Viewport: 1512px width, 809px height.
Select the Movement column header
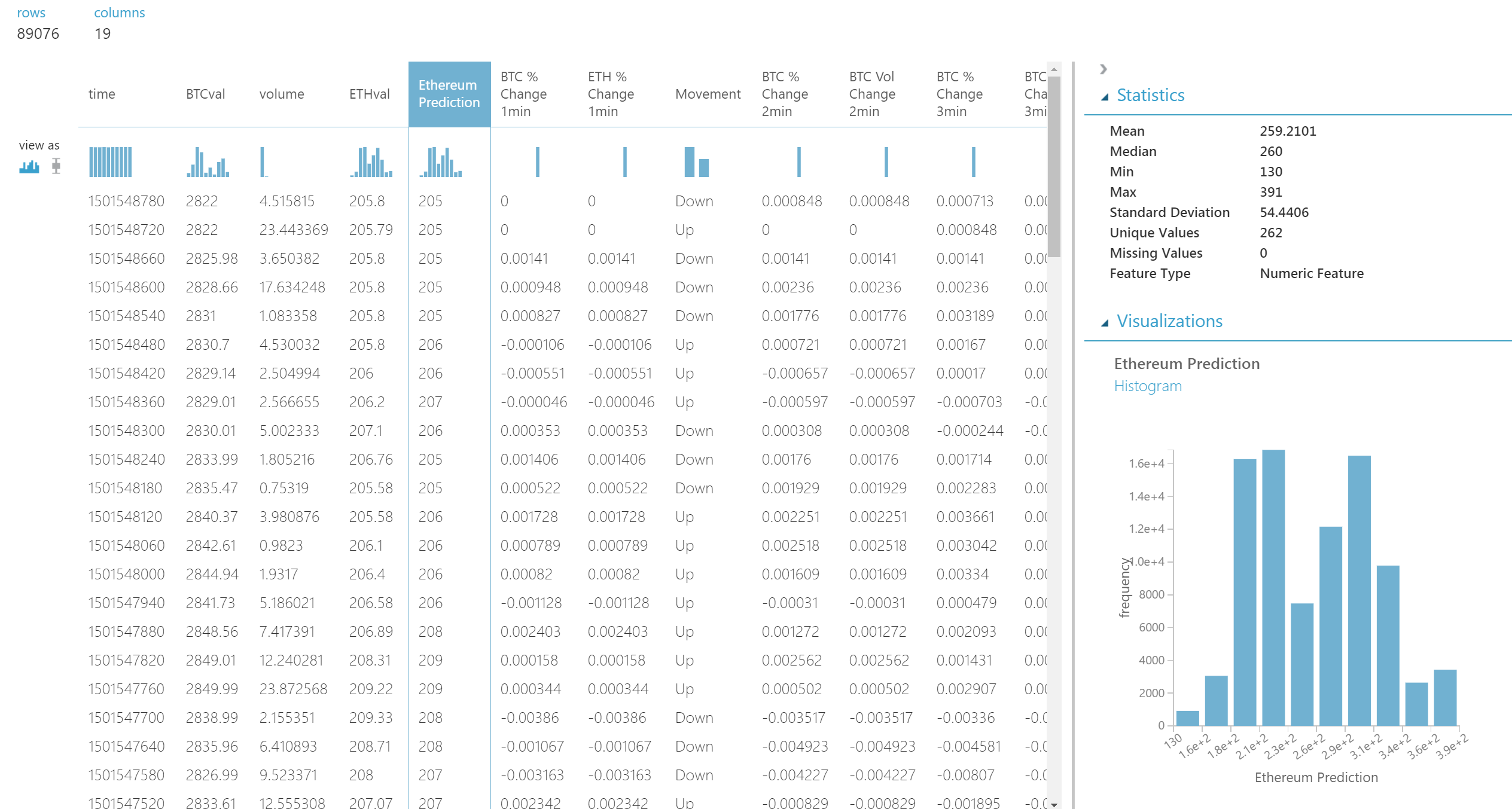708,94
